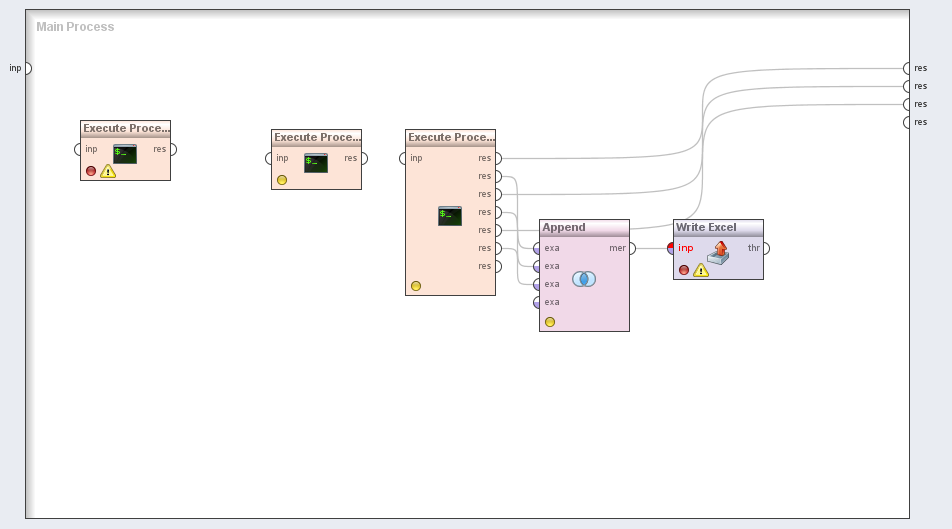Click the Write Excel operator's export icon
Viewport: 952px width, 529px height.
click(x=718, y=252)
